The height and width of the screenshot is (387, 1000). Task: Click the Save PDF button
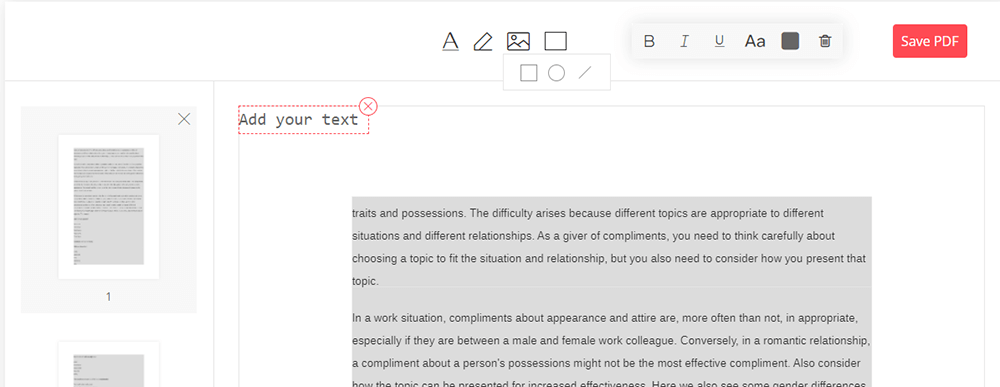pyautogui.click(x=930, y=41)
